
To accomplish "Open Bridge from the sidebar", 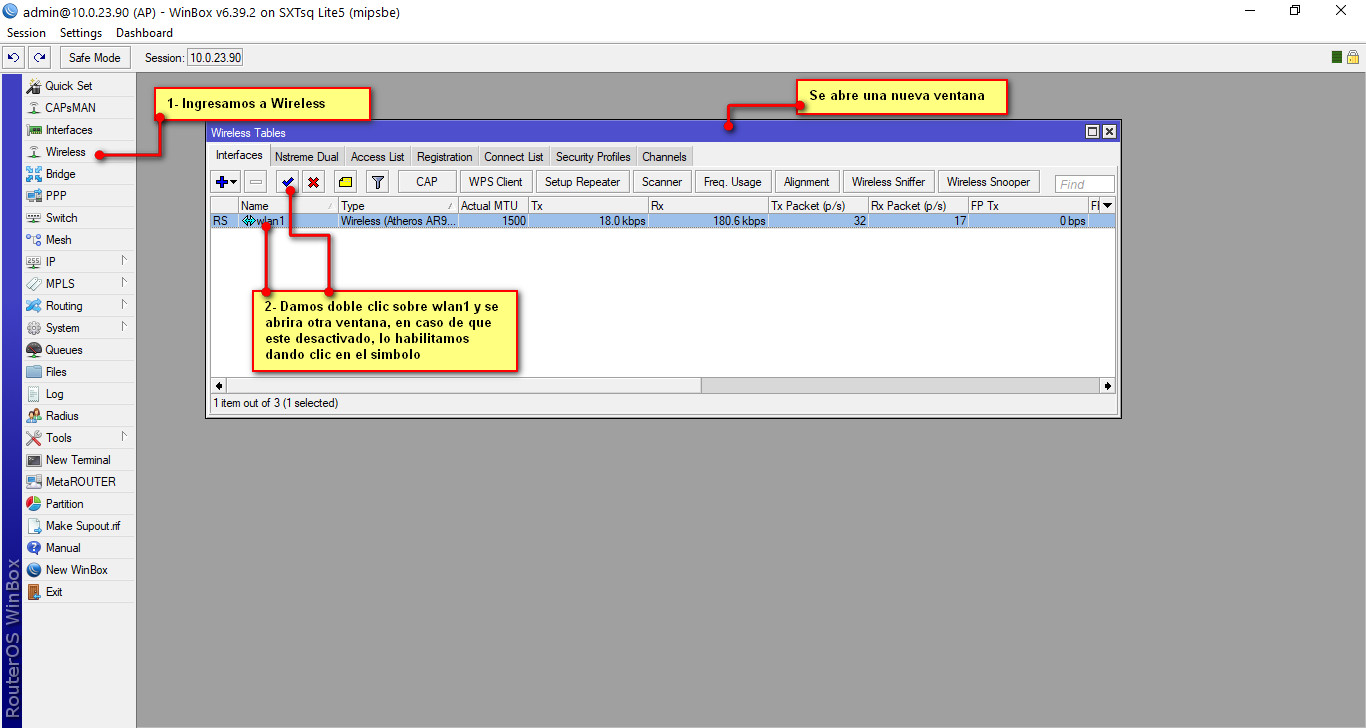I will [x=60, y=174].
